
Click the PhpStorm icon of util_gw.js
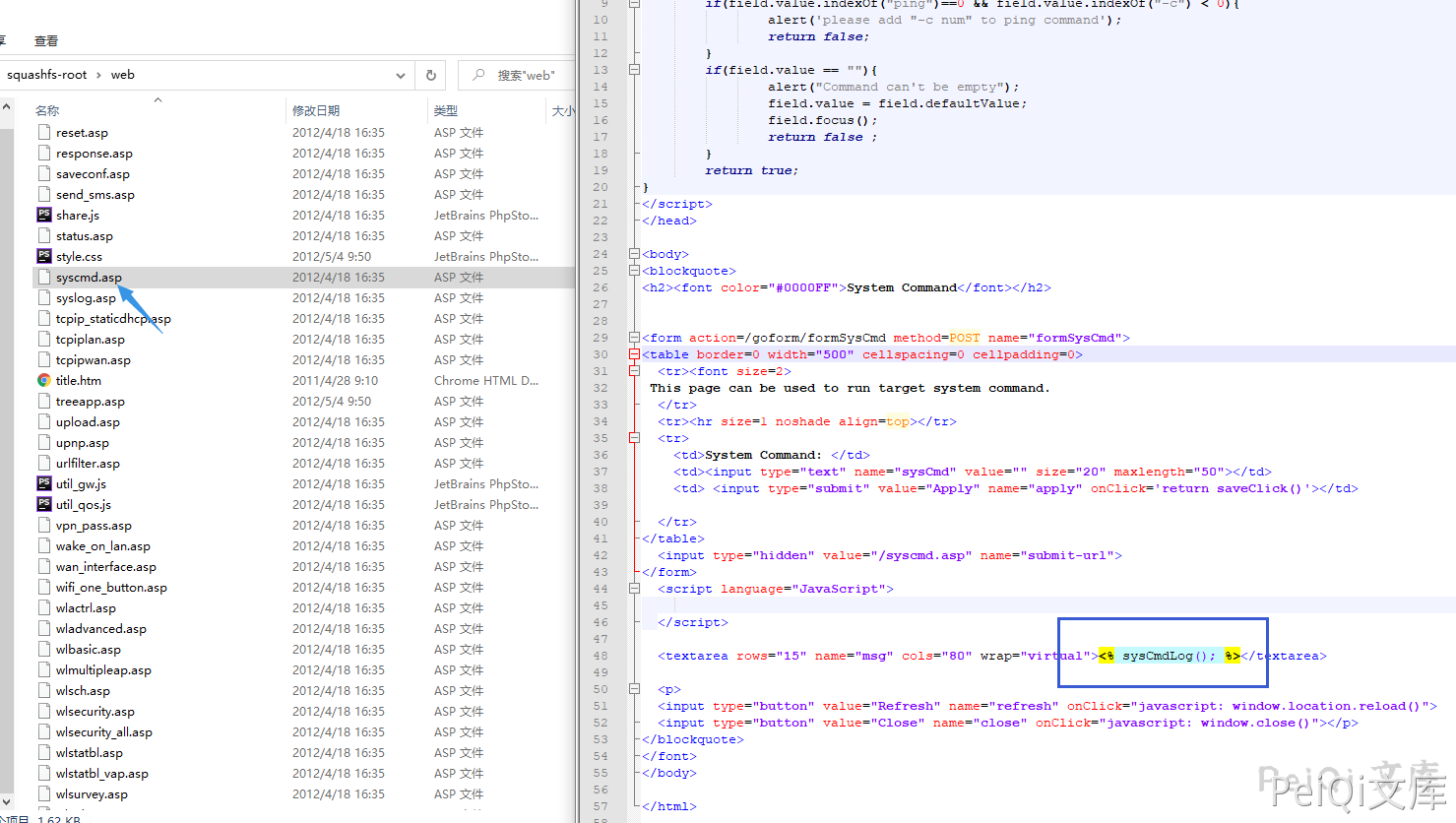(44, 483)
